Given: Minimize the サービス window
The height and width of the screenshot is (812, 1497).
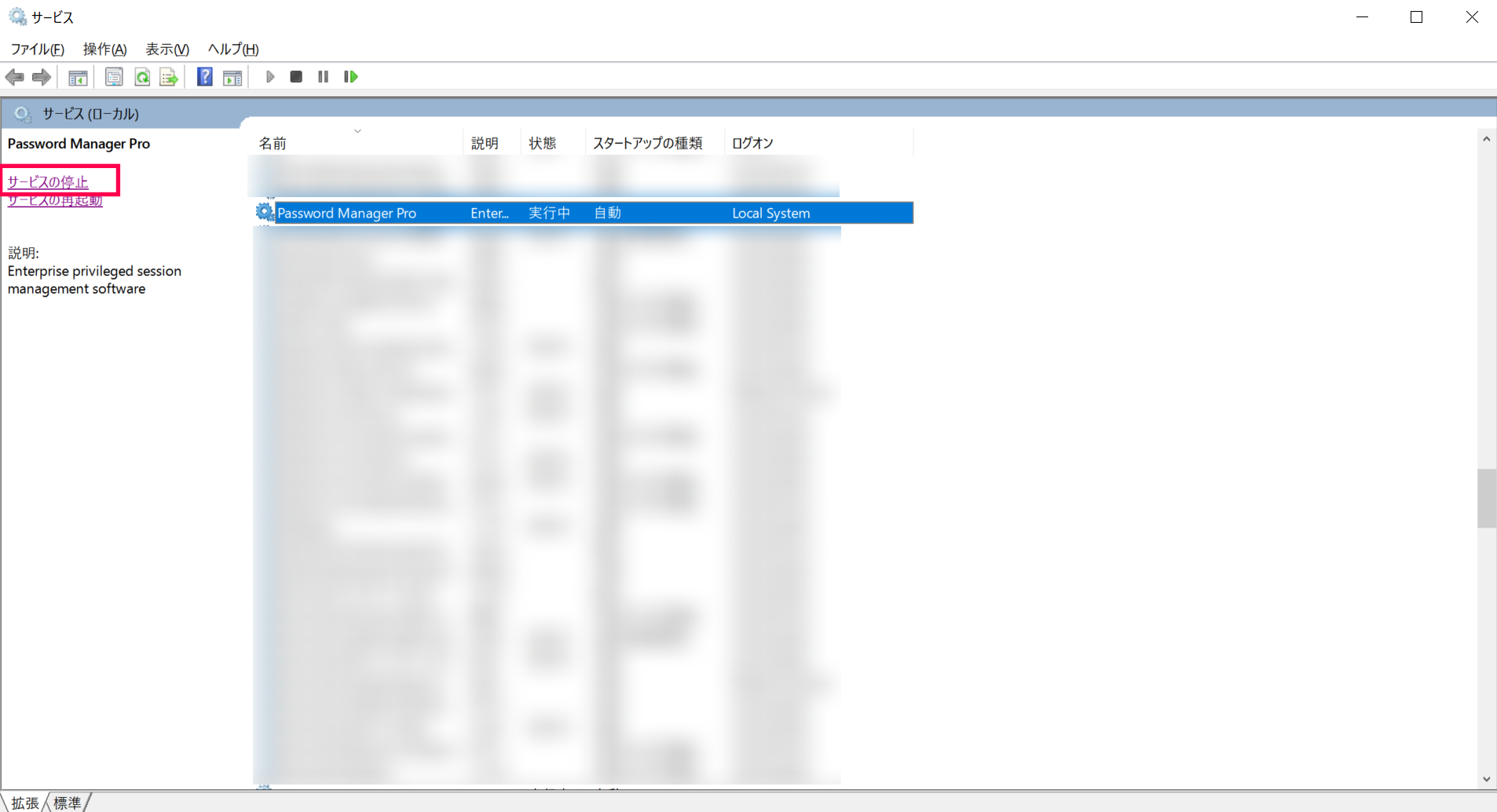Looking at the screenshot, I should (x=1363, y=16).
